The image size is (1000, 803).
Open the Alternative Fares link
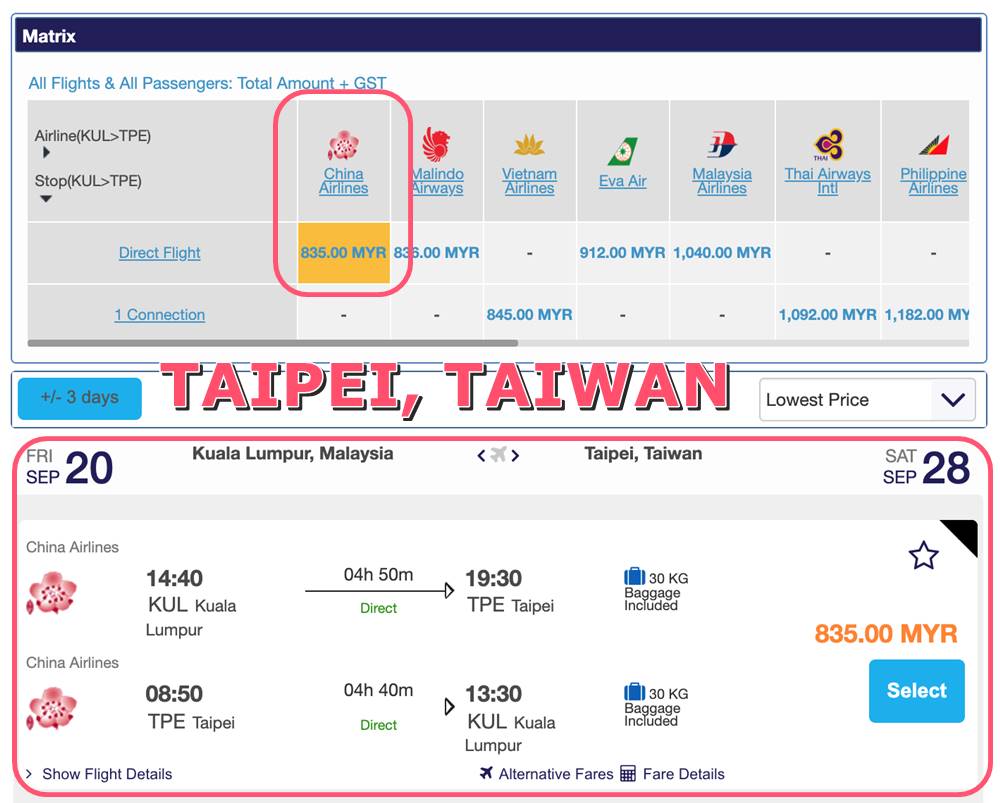555,774
